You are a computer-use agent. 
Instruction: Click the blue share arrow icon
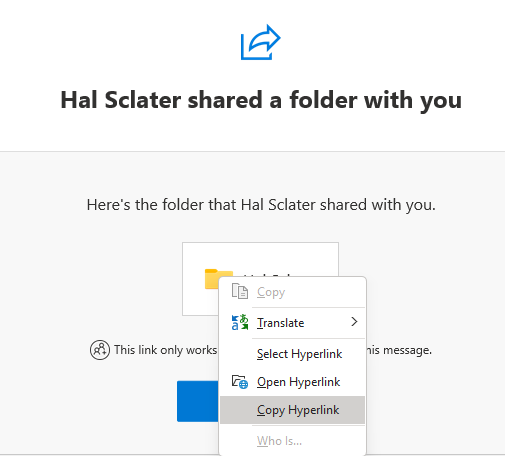tap(261, 42)
